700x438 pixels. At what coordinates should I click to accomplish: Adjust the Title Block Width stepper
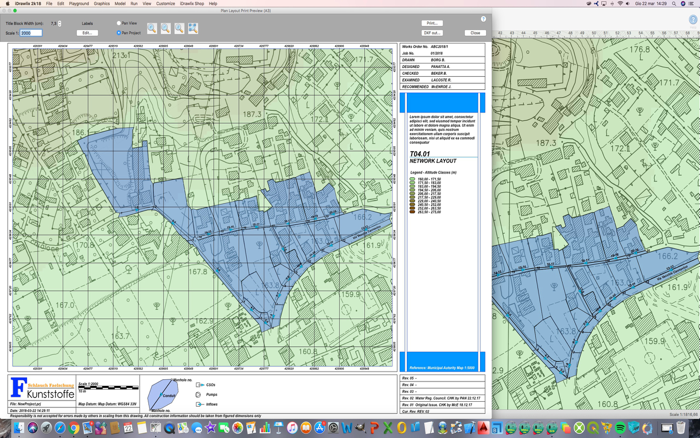pyautogui.click(x=60, y=23)
